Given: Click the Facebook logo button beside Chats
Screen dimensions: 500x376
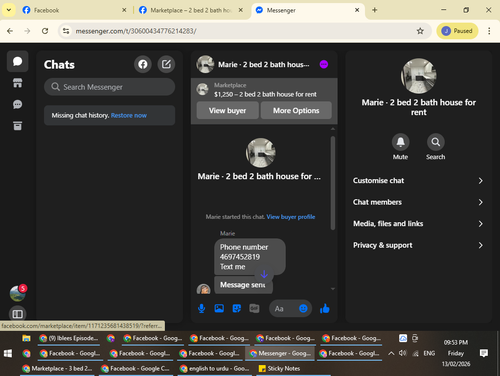Looking at the screenshot, I should (x=143, y=64).
